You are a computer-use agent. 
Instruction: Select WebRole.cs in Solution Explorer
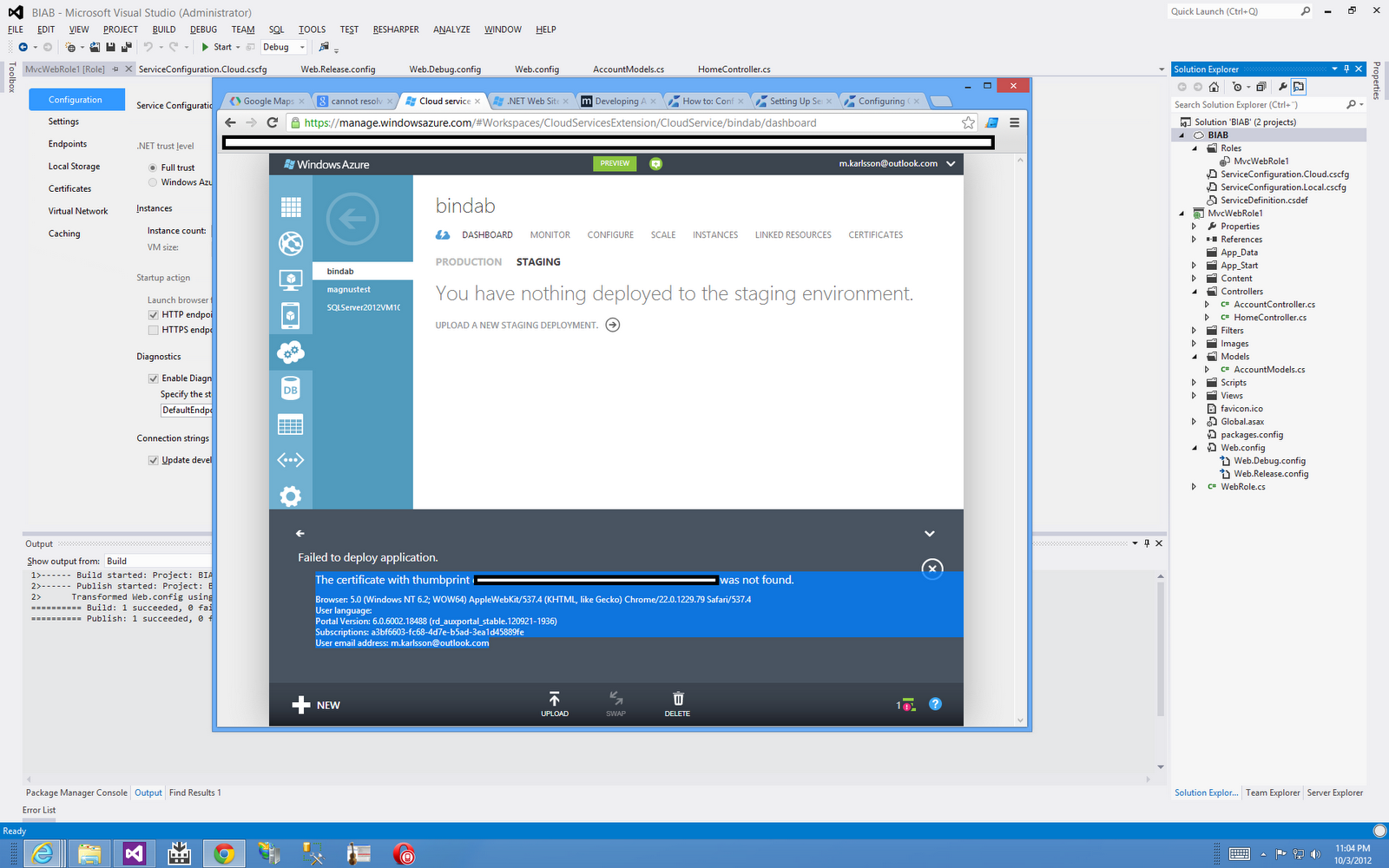coord(1242,487)
